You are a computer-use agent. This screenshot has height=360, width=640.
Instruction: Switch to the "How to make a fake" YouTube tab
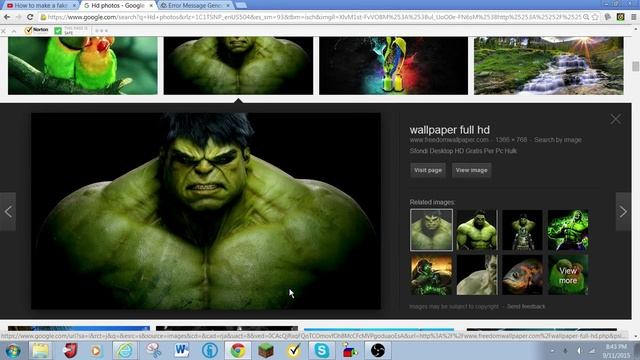[x=41, y=5]
